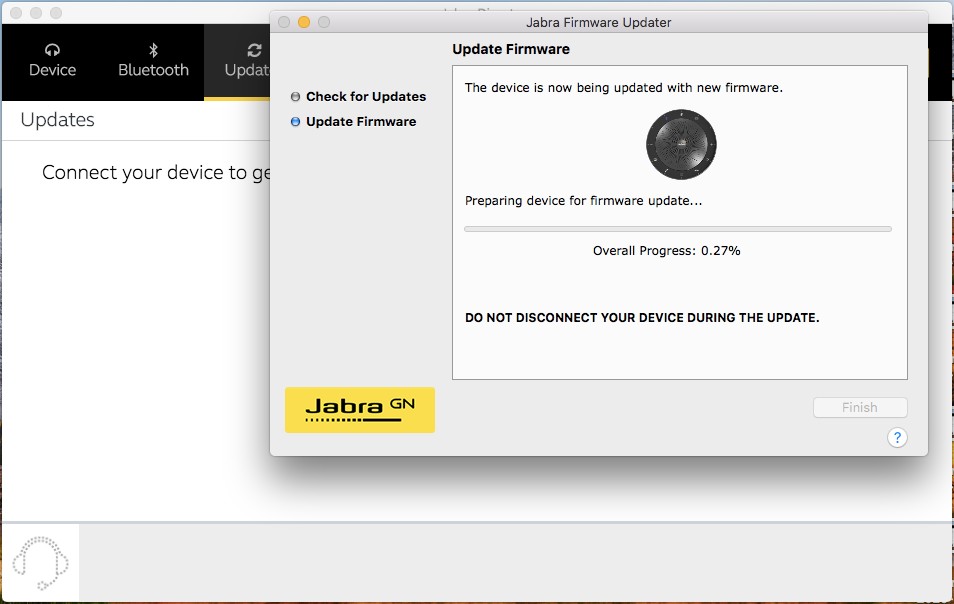
Task: Select the Check for Updates step
Action: [358, 96]
